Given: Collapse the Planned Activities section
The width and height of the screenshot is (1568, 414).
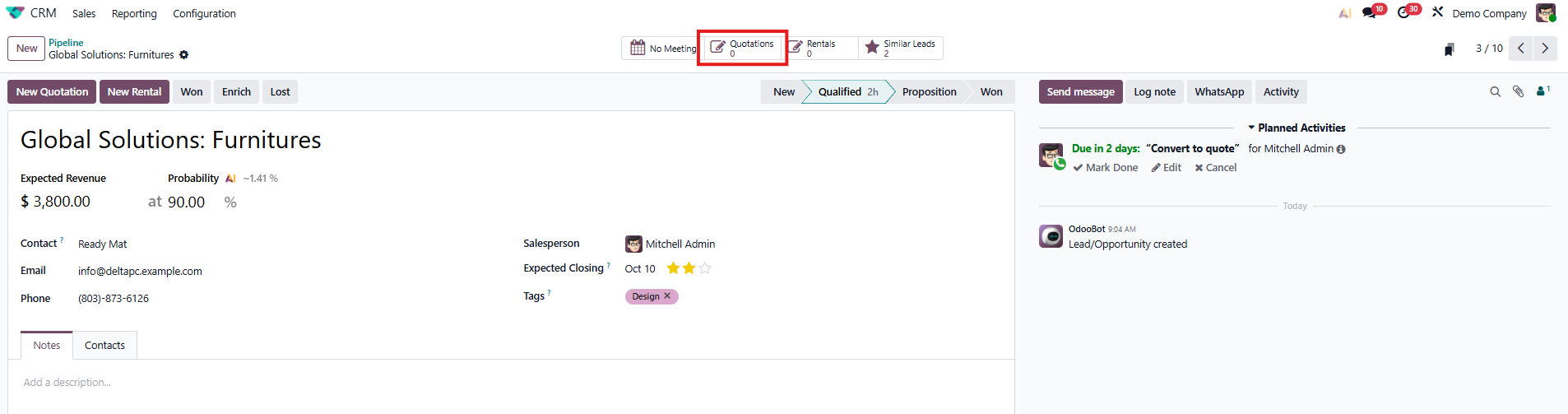Looking at the screenshot, I should coord(1296,128).
